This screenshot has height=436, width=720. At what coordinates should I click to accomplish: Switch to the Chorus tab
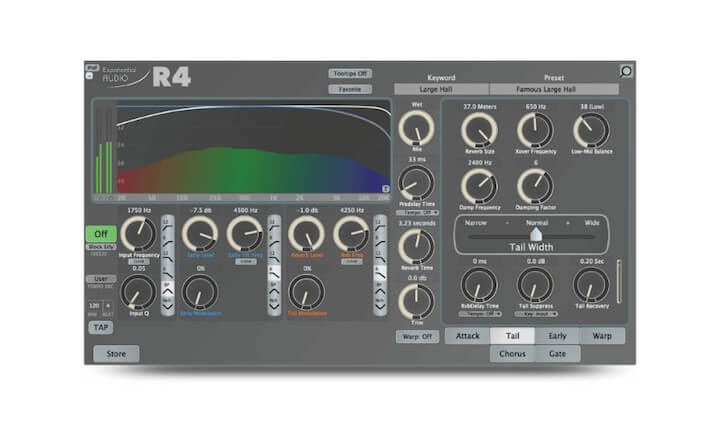tap(512, 354)
